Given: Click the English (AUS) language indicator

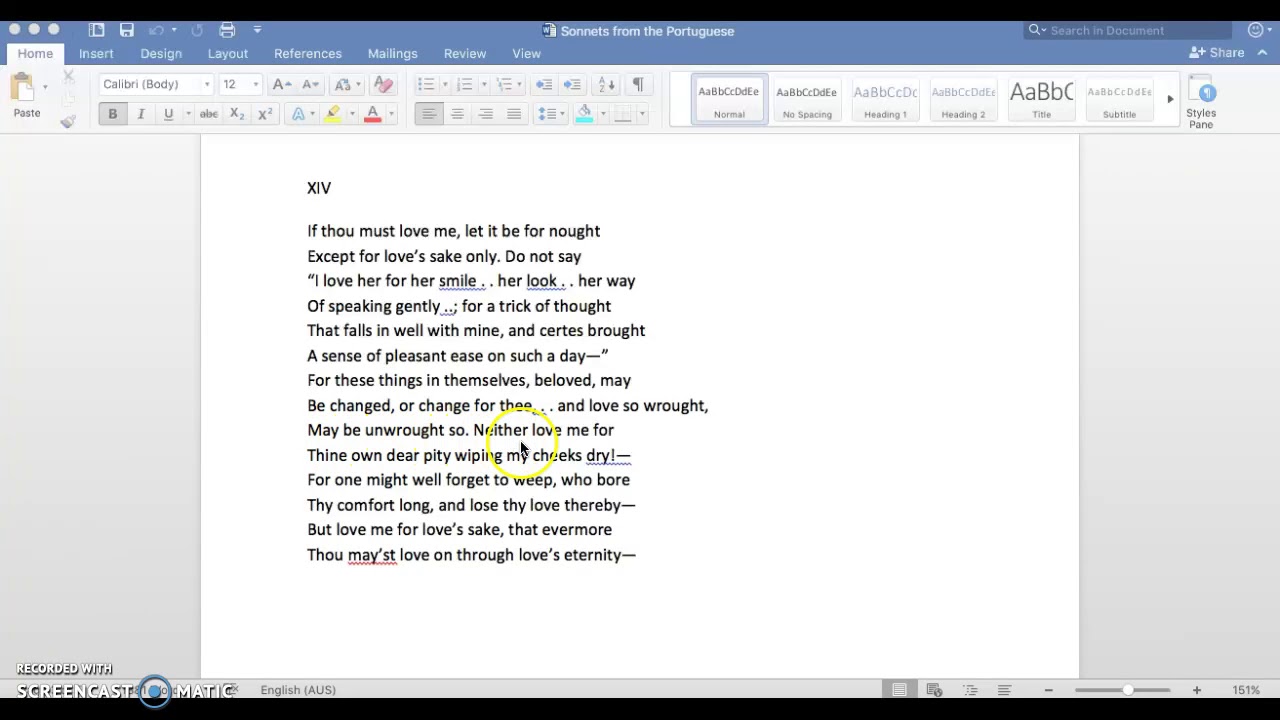Looking at the screenshot, I should tap(298, 690).
